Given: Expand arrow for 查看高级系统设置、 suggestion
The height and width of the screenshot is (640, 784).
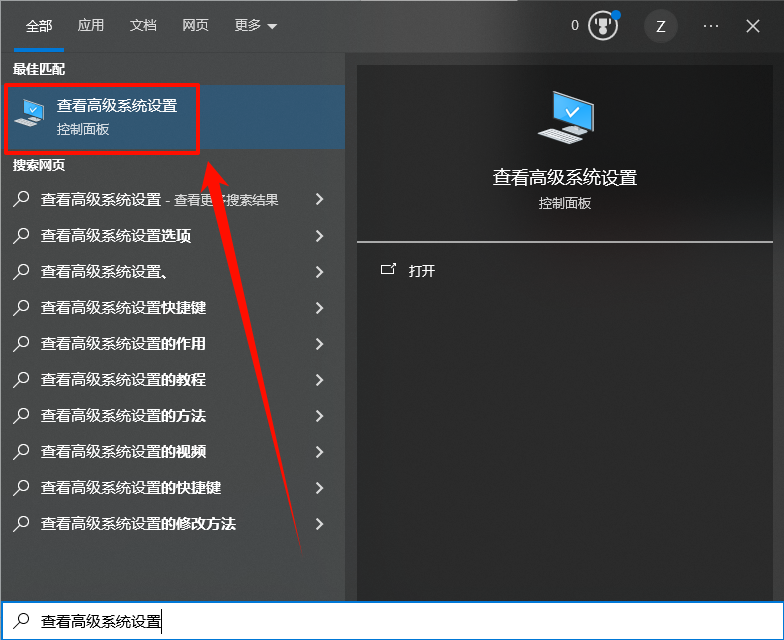Looking at the screenshot, I should (x=320, y=272).
